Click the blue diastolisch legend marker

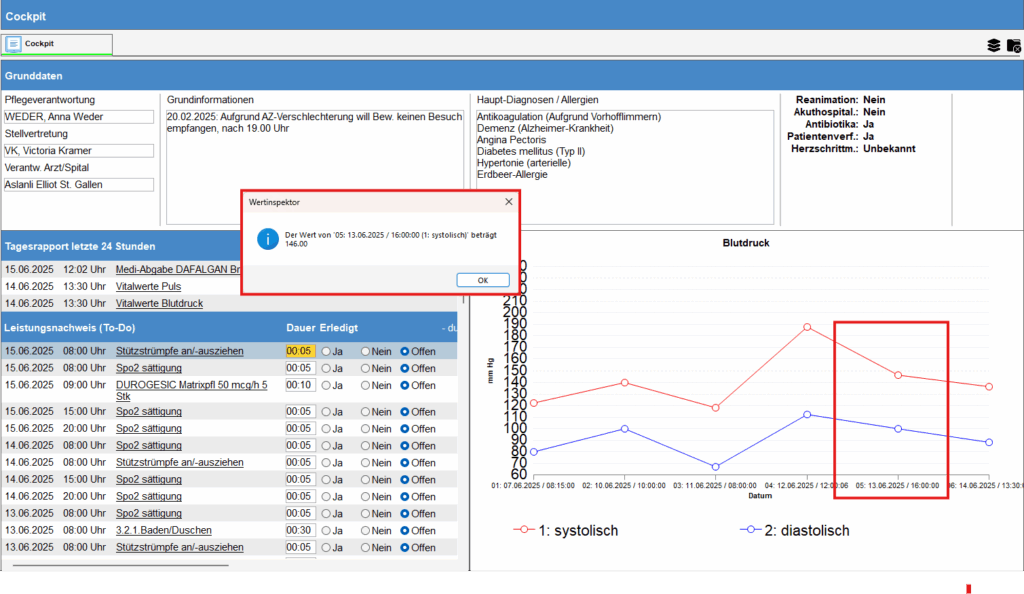(x=747, y=530)
